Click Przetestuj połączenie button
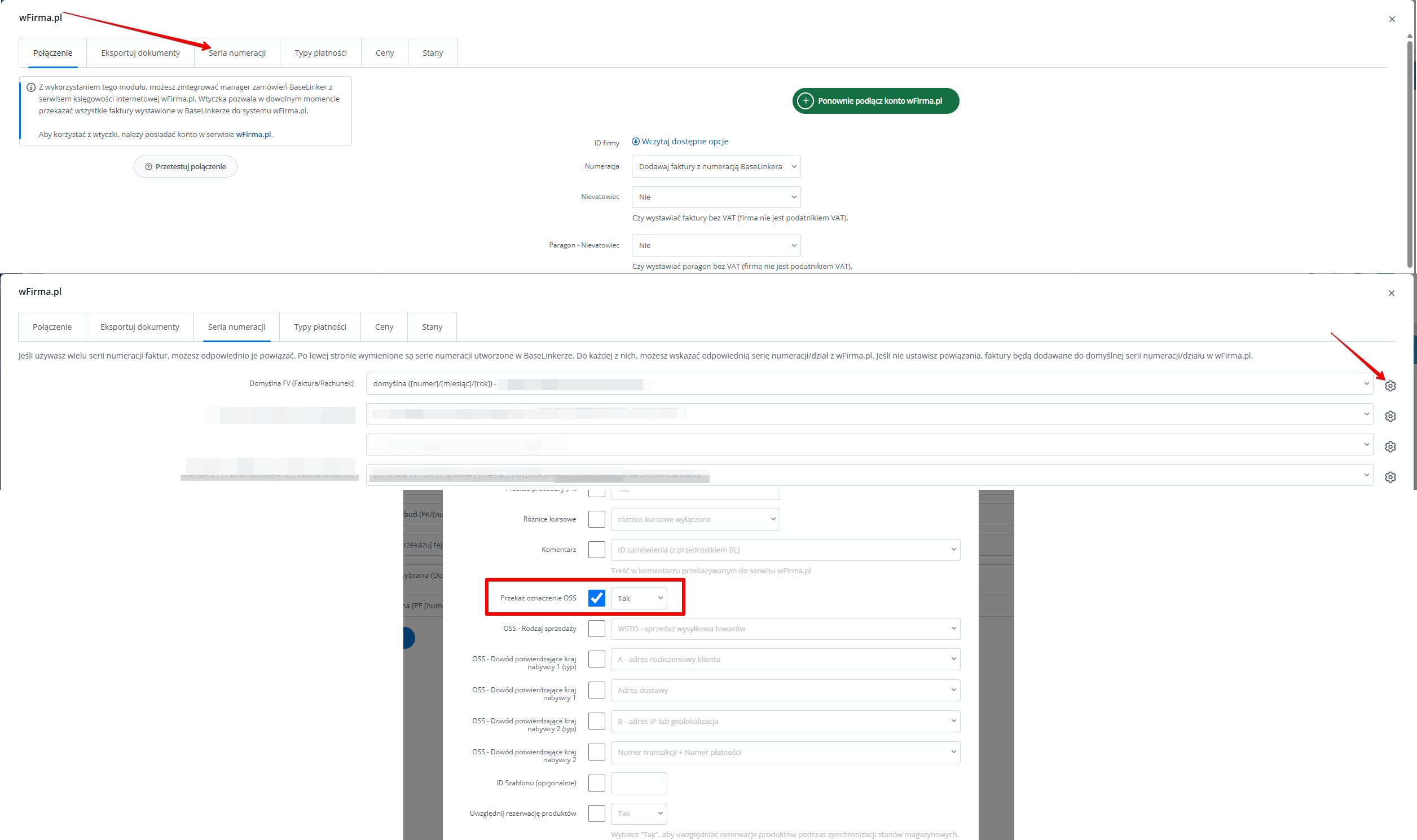The height and width of the screenshot is (840, 1417). pyautogui.click(x=185, y=166)
